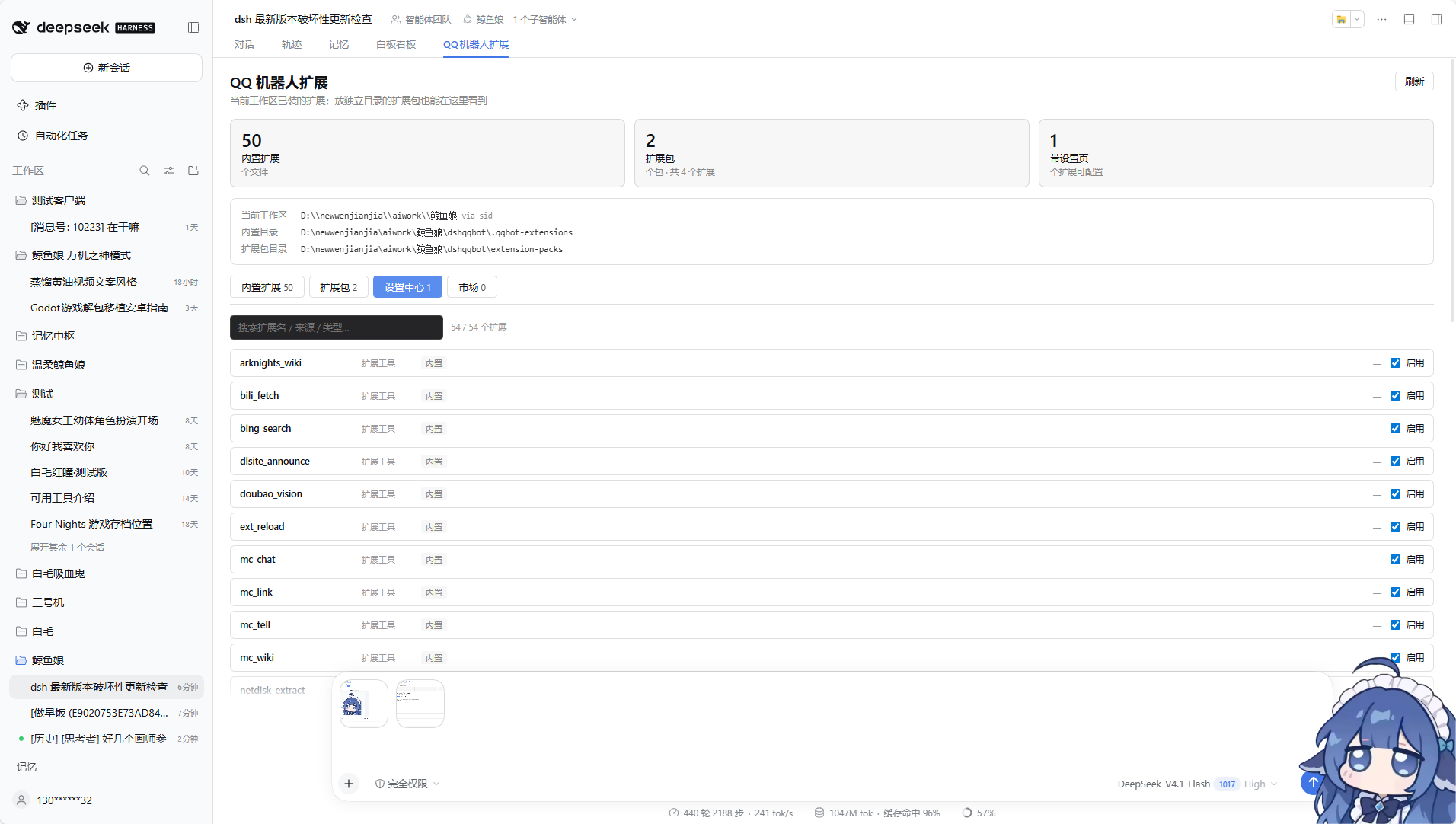Image resolution: width=1456 pixels, height=824 pixels.
Task: Open session dsh 最新版本破坏性更新检查
Action: tap(107, 687)
